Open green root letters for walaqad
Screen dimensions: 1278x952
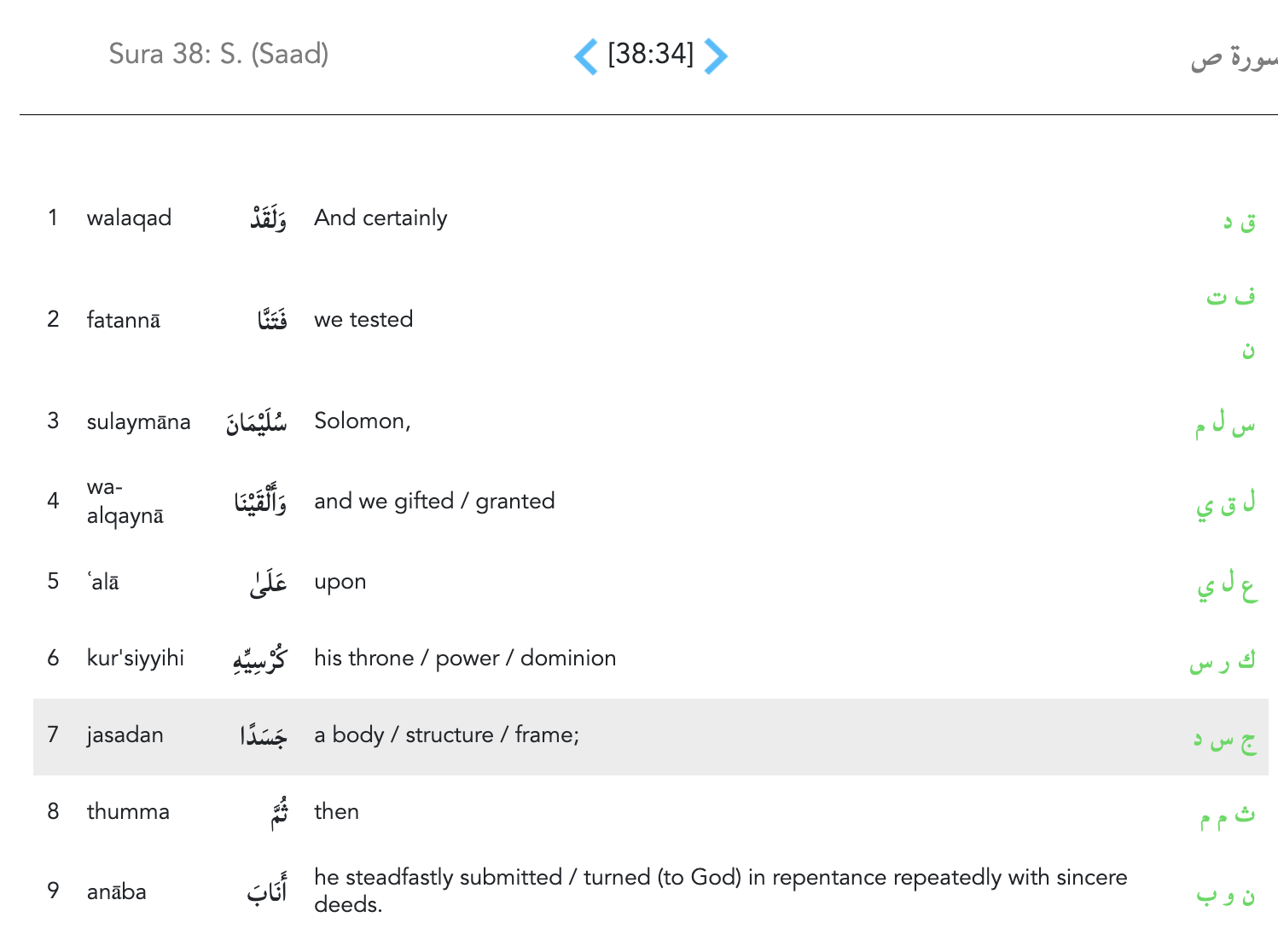tap(1239, 221)
